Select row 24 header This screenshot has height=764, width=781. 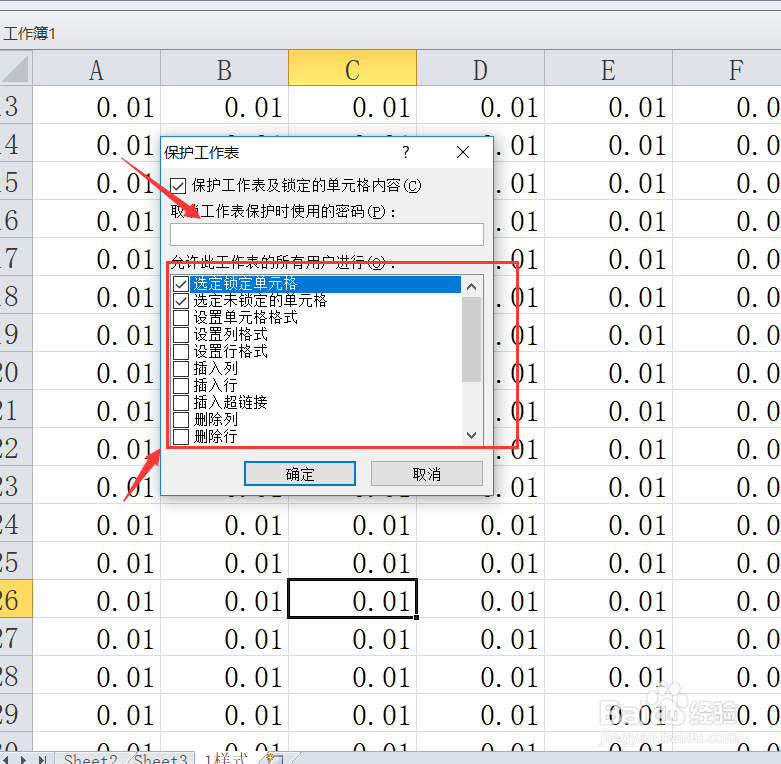tap(16, 523)
